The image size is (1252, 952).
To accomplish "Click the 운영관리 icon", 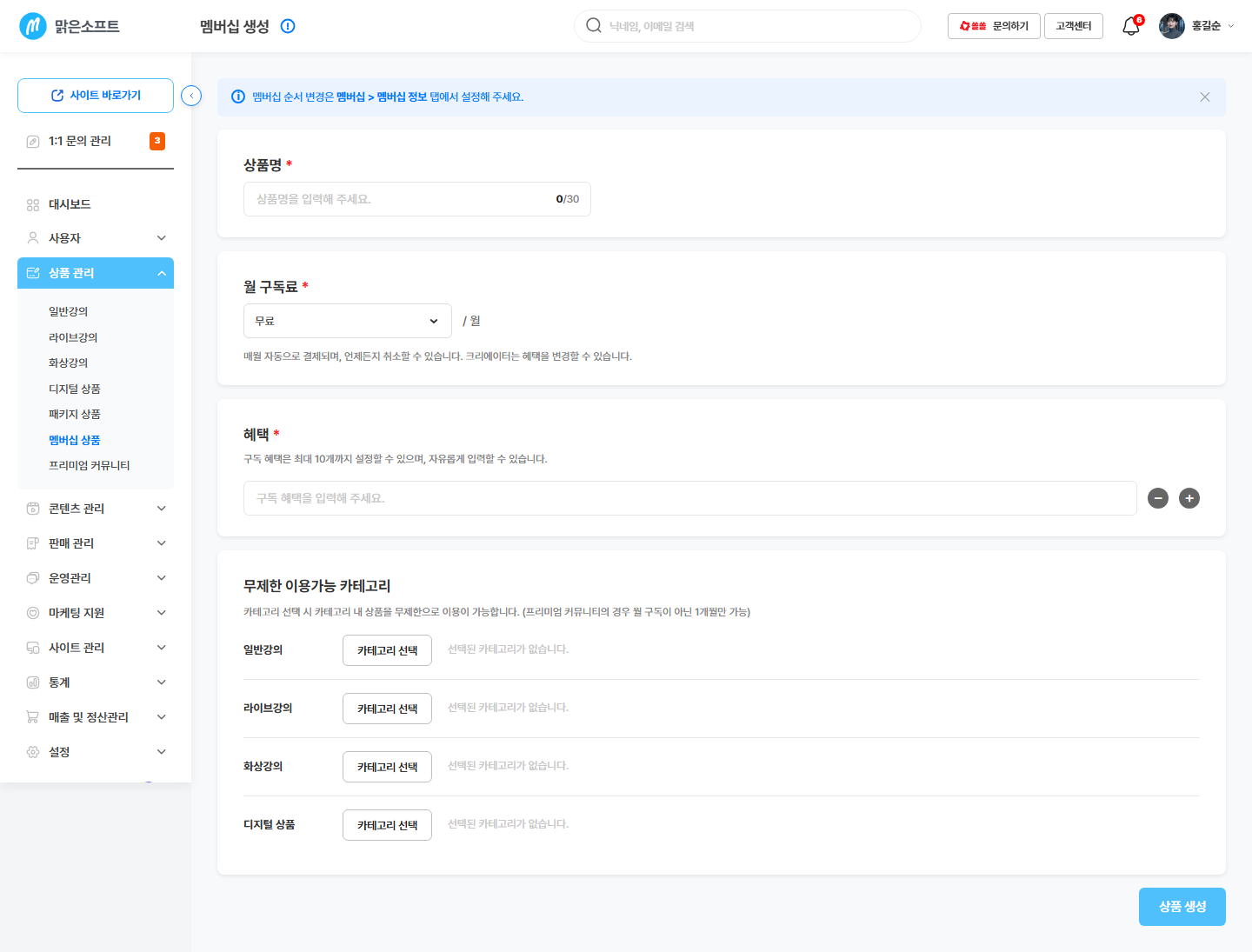I will [x=33, y=578].
